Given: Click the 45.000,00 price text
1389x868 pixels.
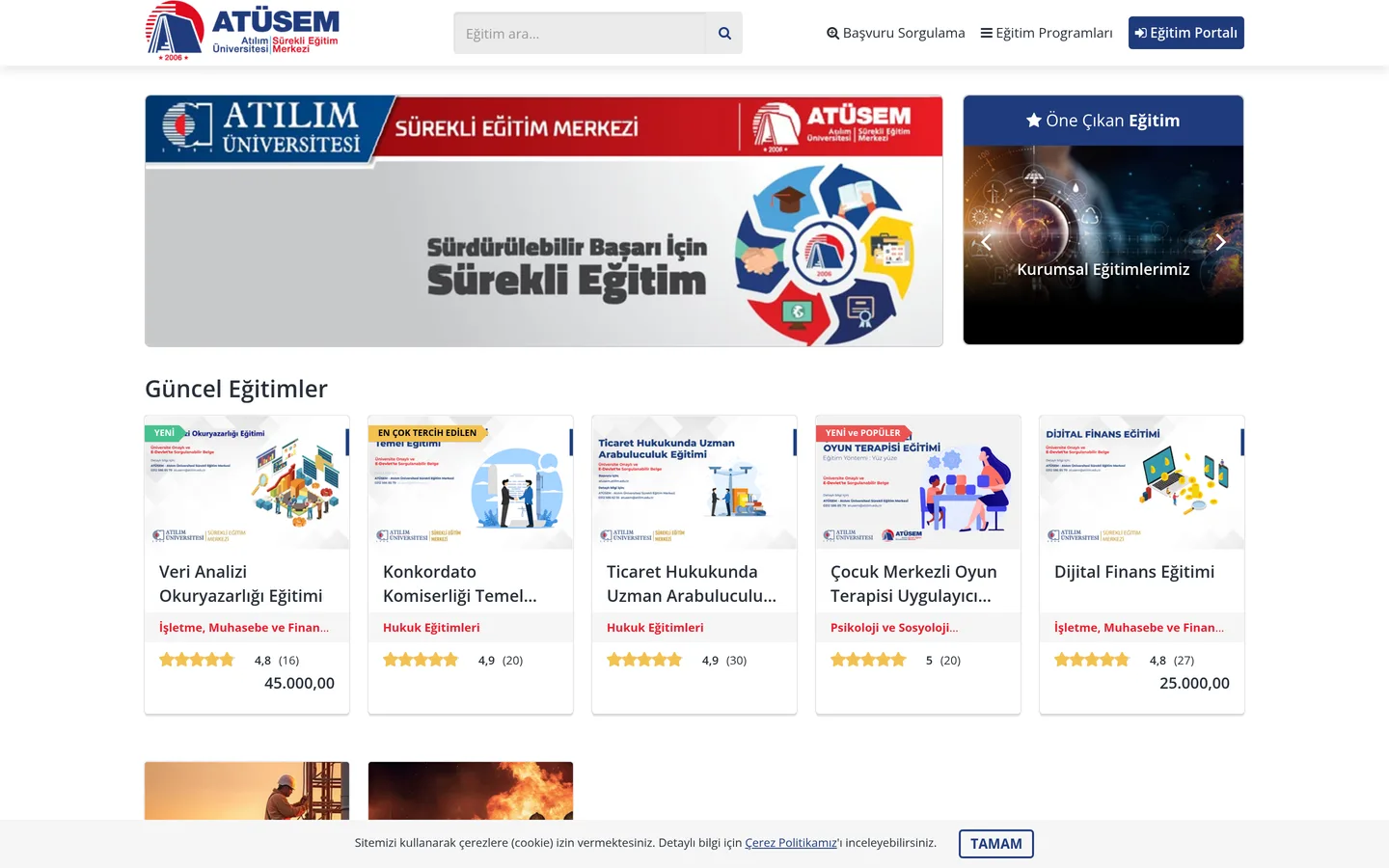Looking at the screenshot, I should point(299,683).
